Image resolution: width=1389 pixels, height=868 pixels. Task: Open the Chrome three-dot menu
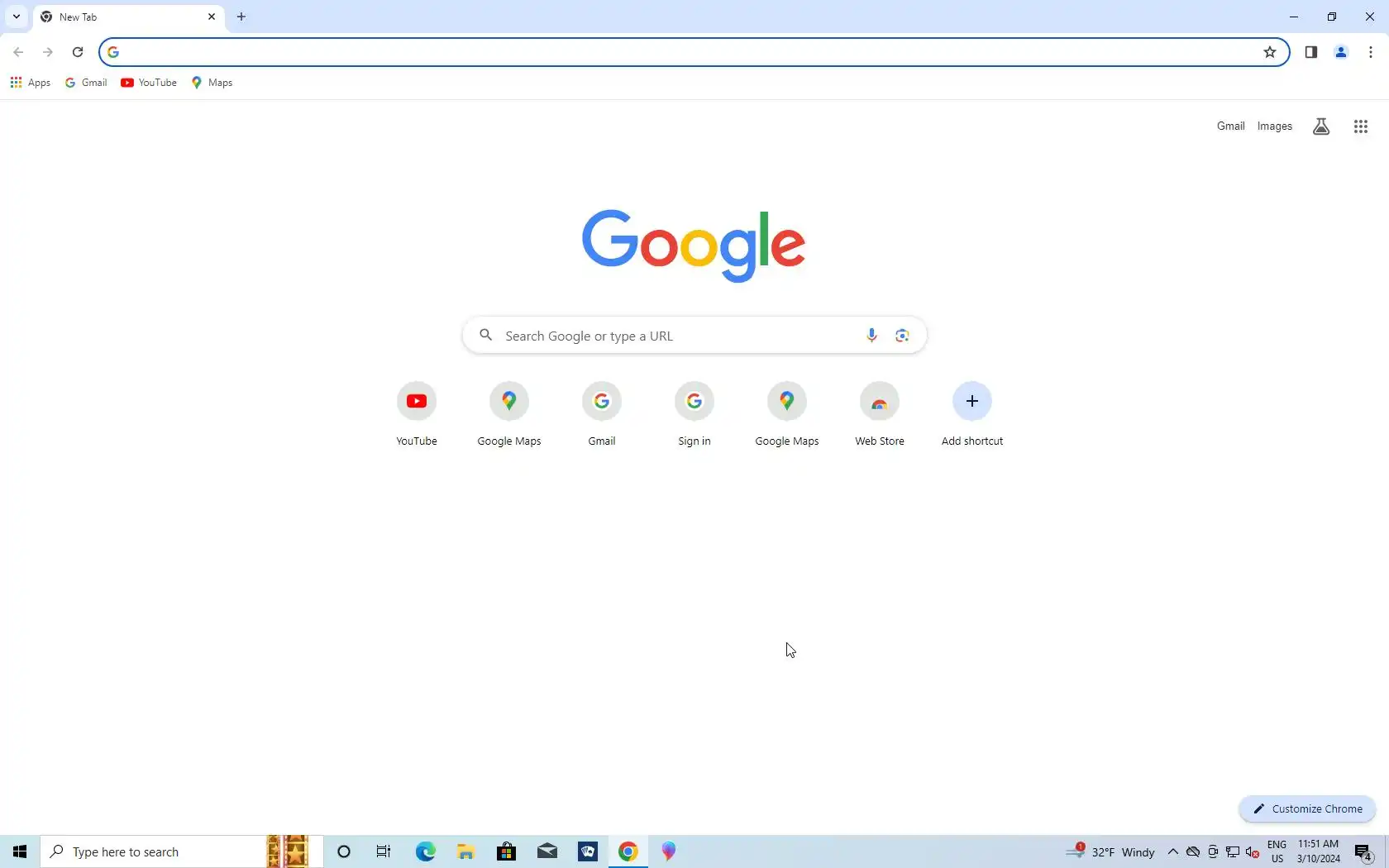(x=1371, y=52)
